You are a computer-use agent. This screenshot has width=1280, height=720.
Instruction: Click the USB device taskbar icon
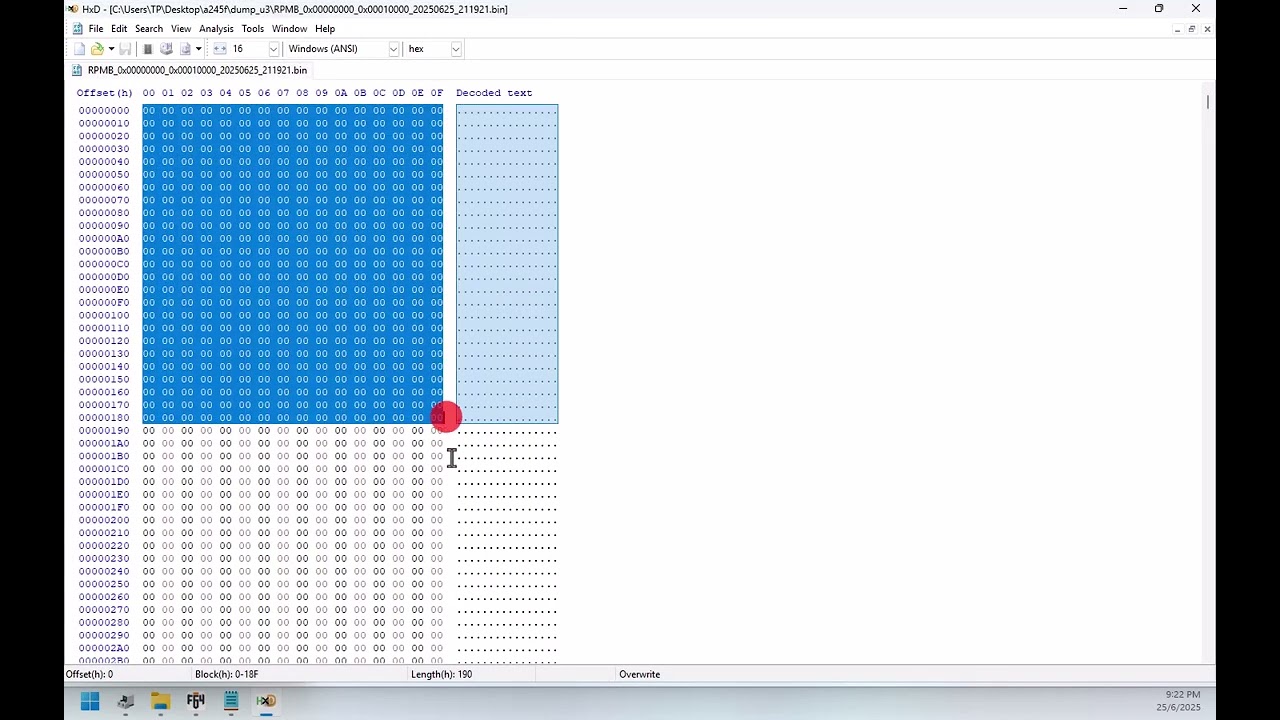[125, 701]
